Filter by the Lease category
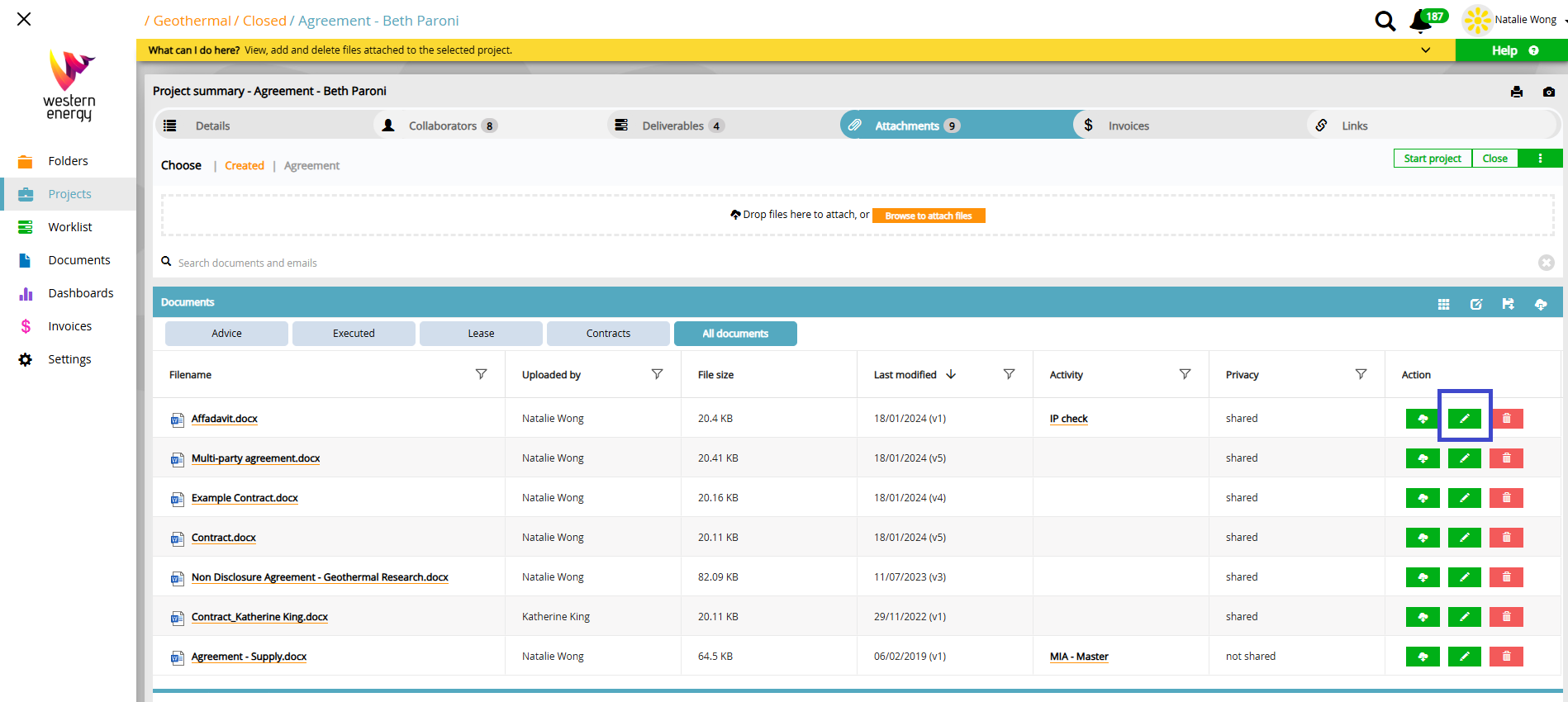Image resolution: width=1568 pixels, height=702 pixels. pyautogui.click(x=481, y=334)
